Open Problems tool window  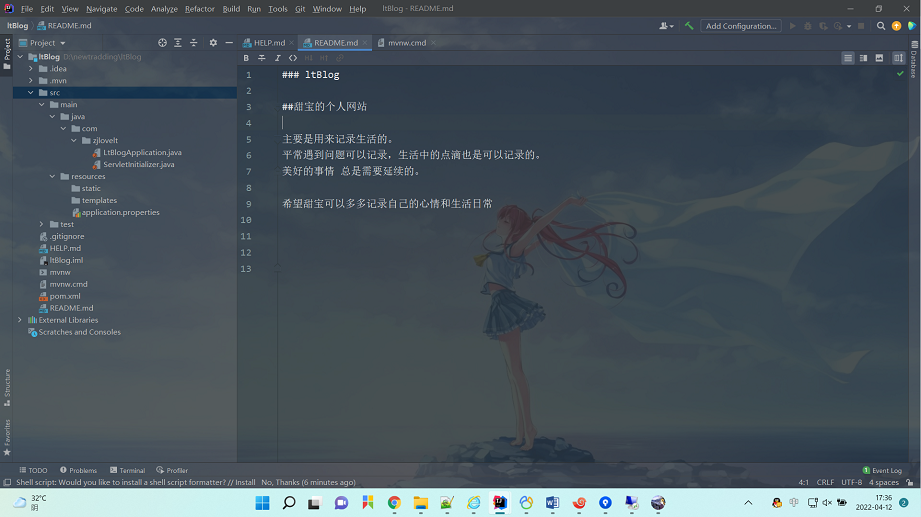pos(78,470)
